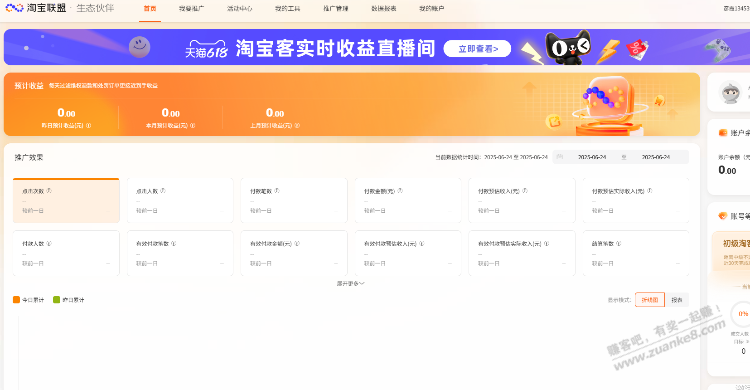750x390 pixels.
Task: Click the smiley face icon in banner
Action: tap(140, 47)
